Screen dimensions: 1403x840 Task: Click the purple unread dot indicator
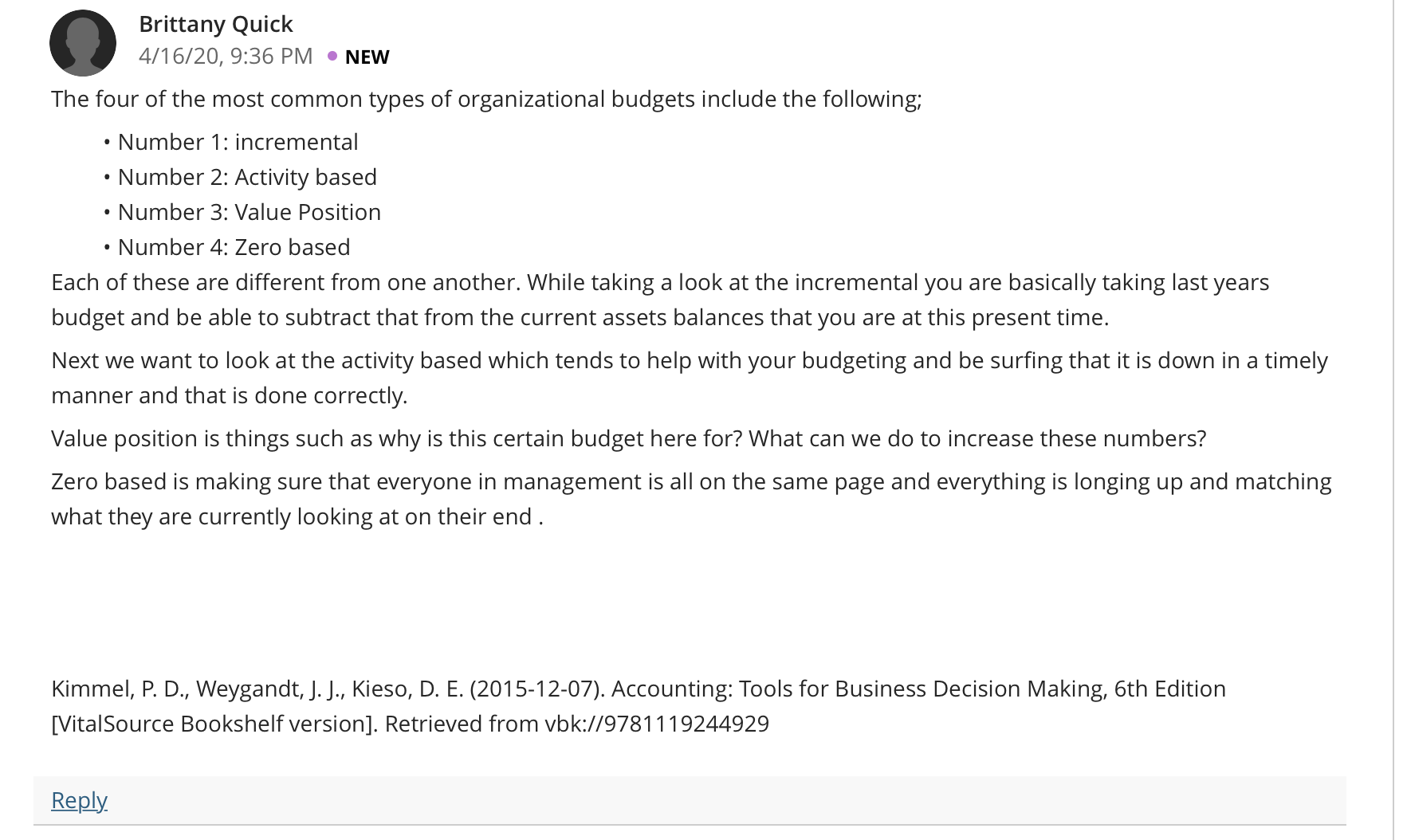332,56
